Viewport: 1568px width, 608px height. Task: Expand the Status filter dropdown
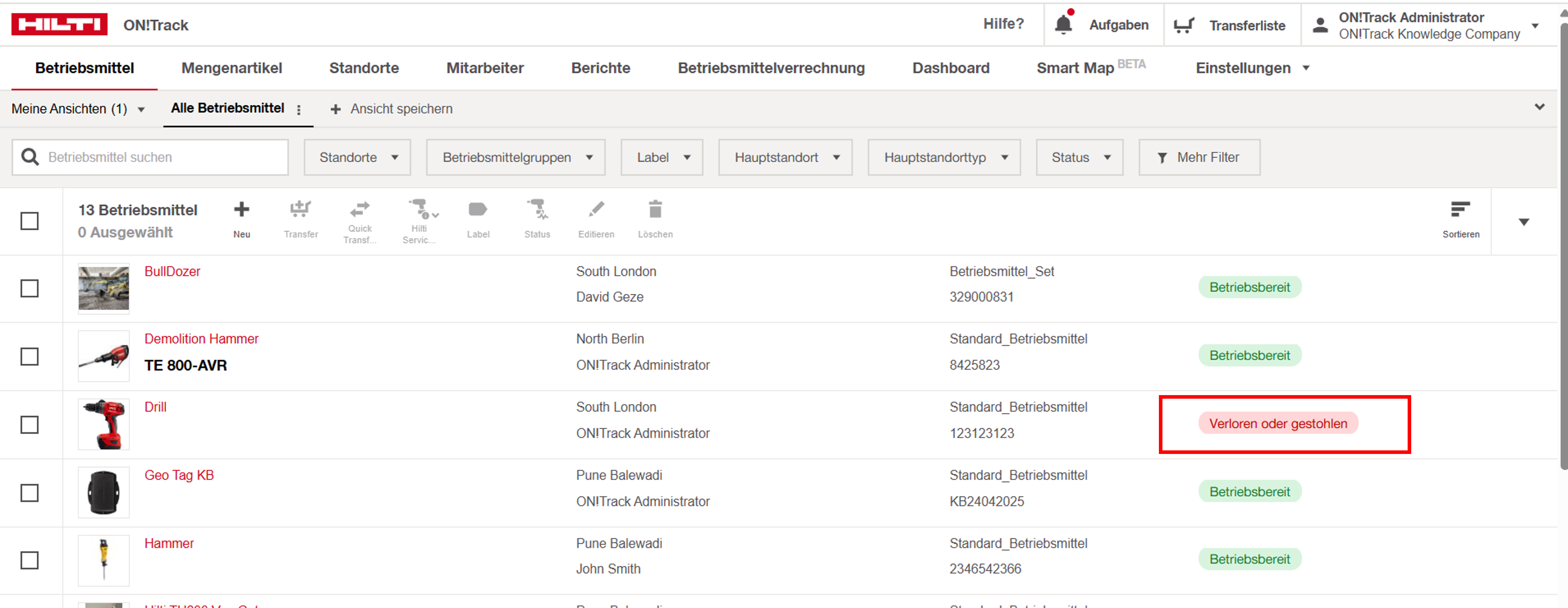pyautogui.click(x=1079, y=158)
